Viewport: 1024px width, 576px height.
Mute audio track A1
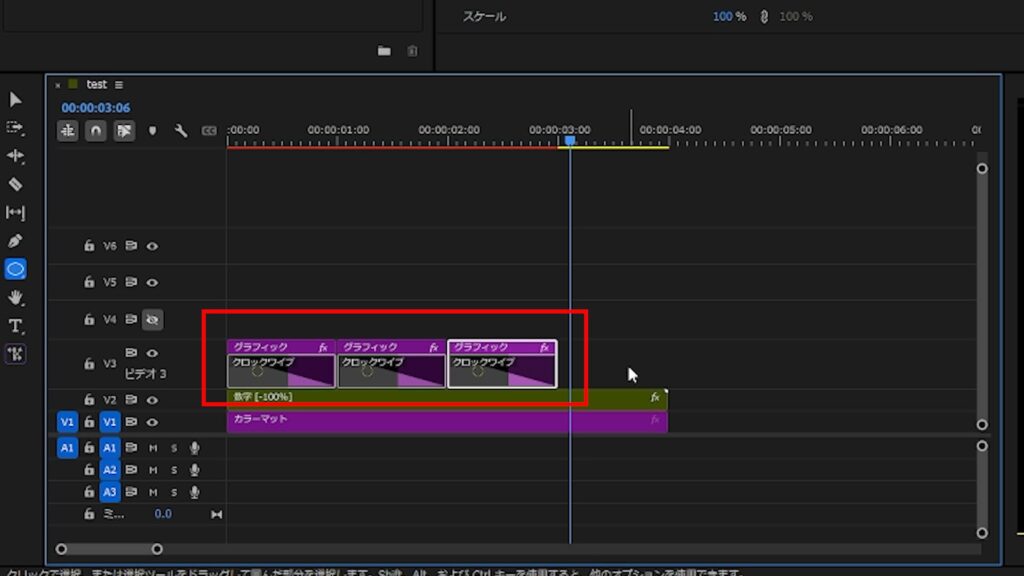[153, 448]
